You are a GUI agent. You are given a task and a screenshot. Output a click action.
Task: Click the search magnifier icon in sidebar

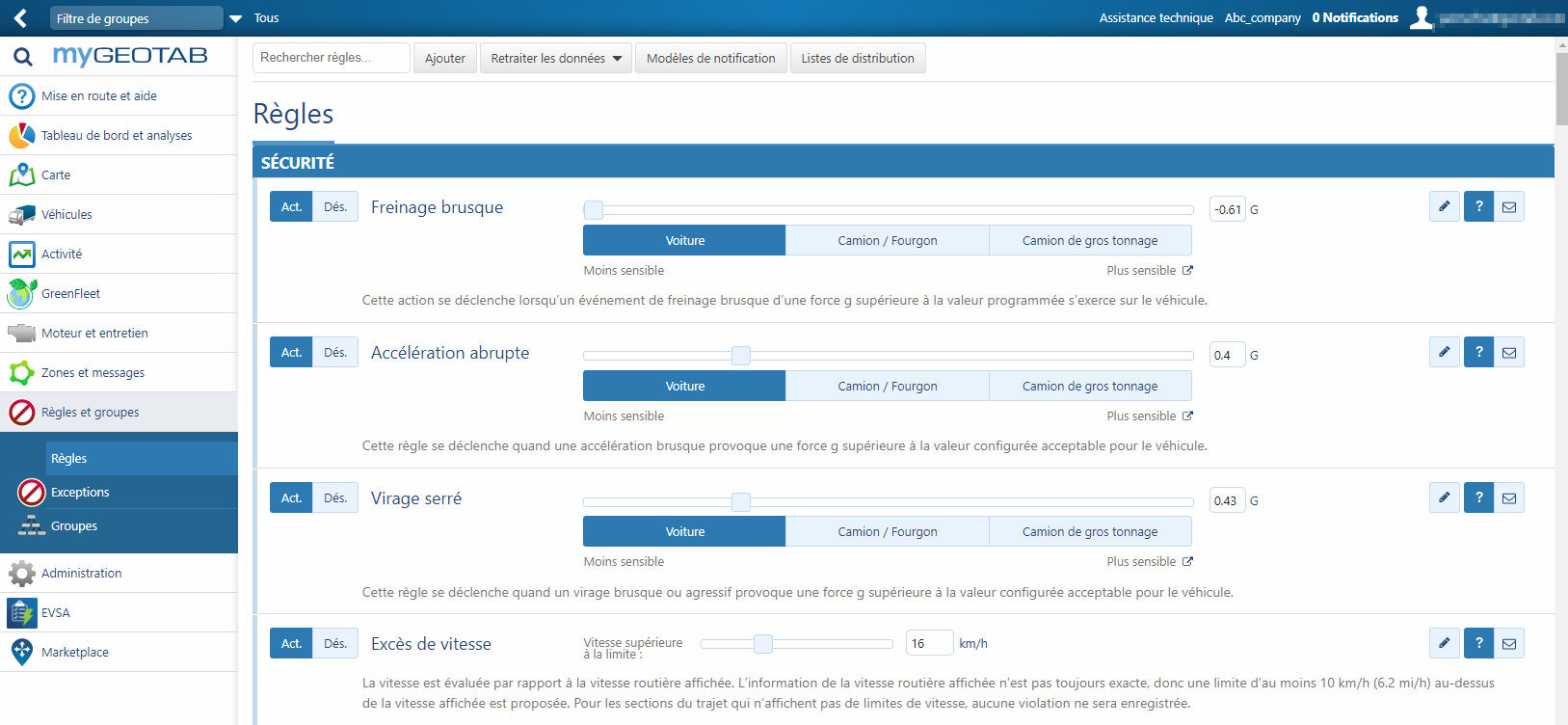[22, 57]
